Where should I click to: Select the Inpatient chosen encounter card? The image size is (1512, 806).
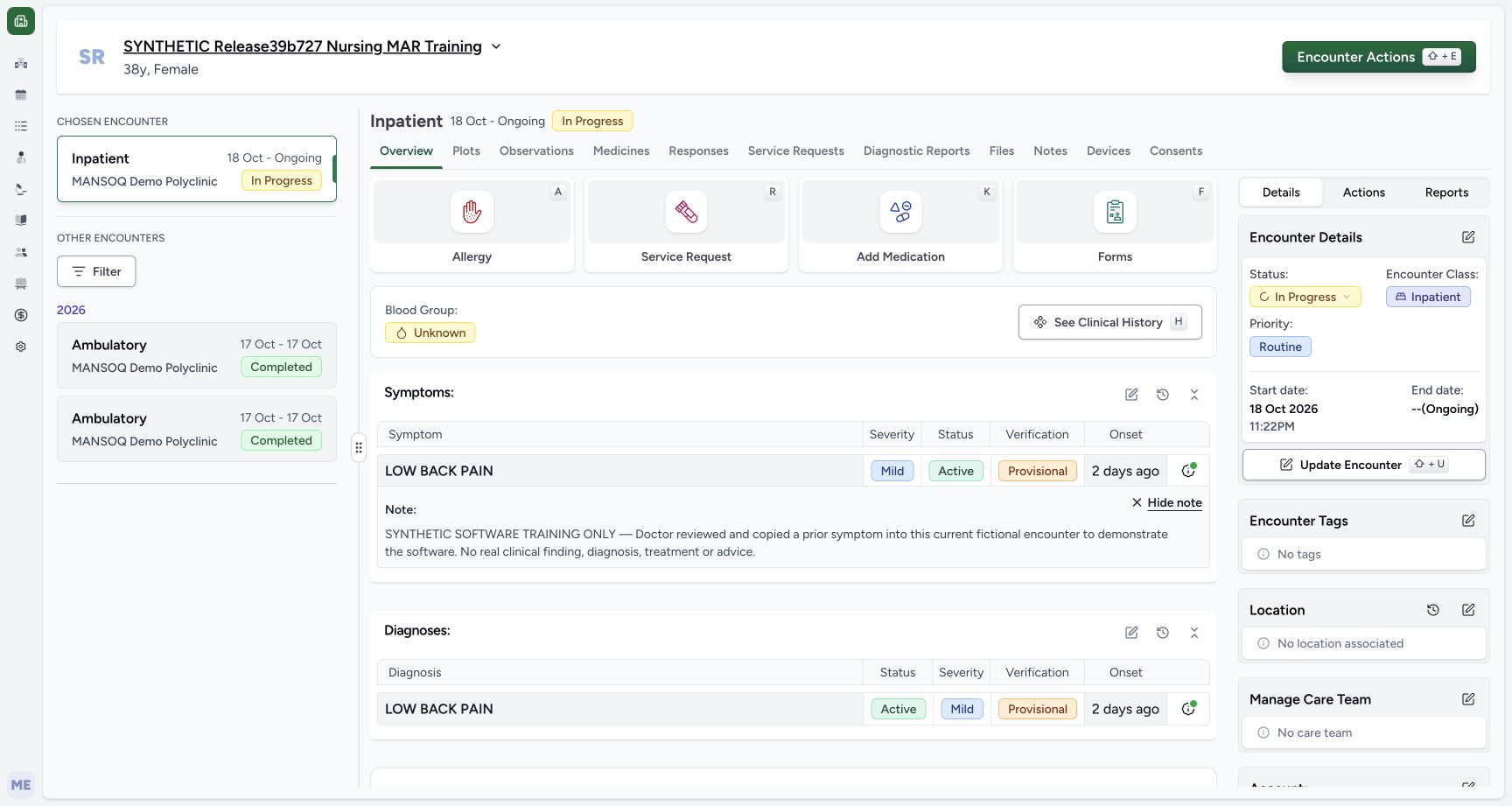[197, 169]
